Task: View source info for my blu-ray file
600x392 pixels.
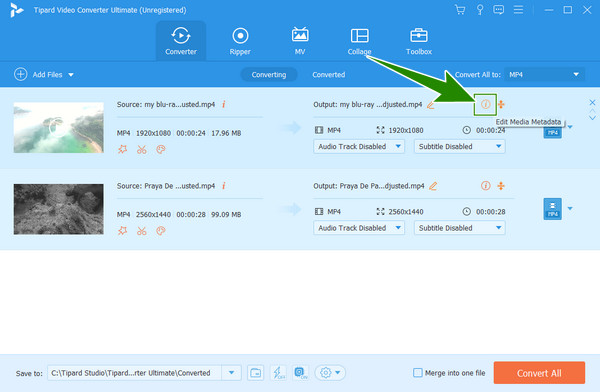Action: point(223,104)
